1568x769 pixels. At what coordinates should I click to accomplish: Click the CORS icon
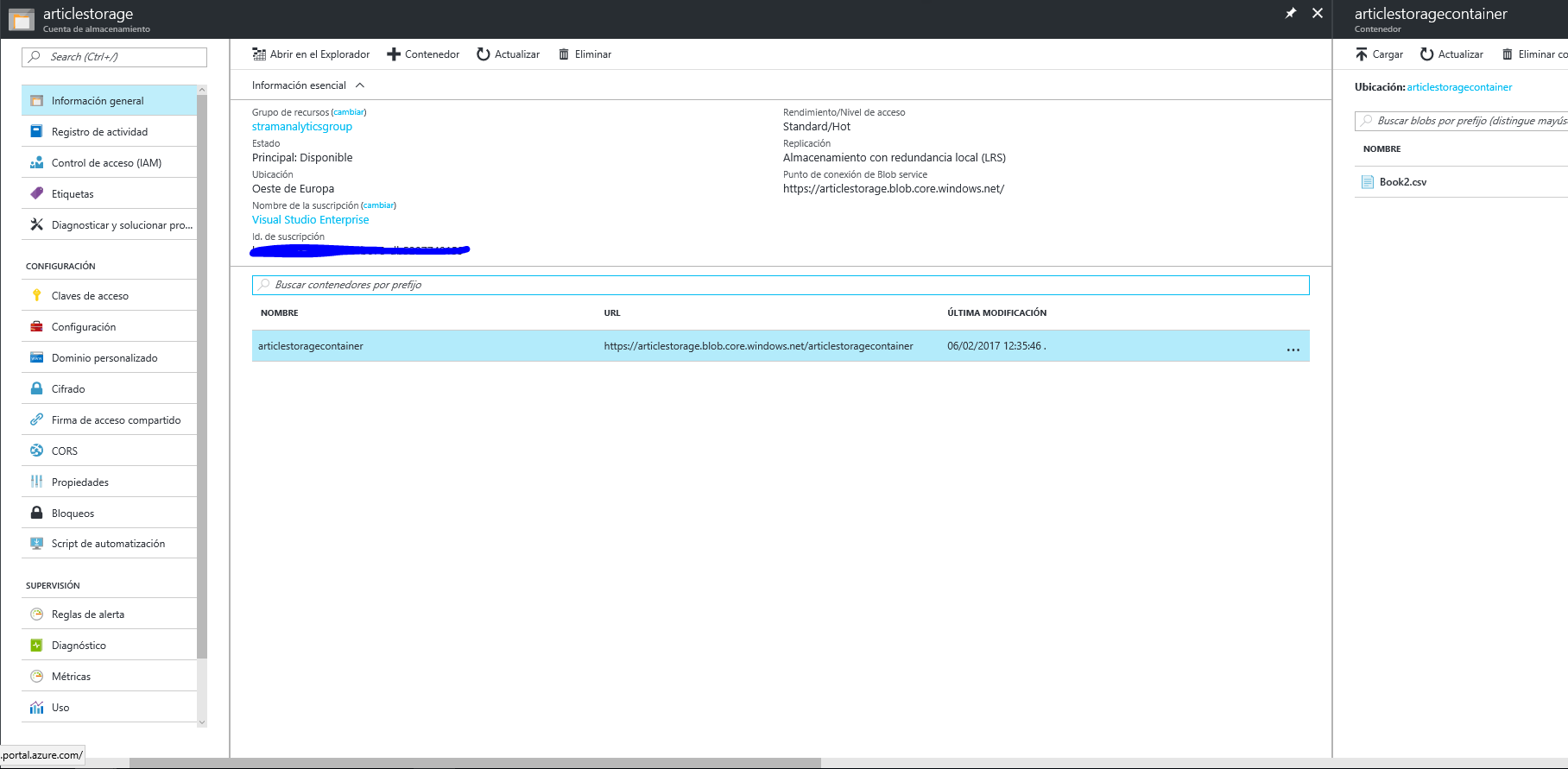pos(36,451)
